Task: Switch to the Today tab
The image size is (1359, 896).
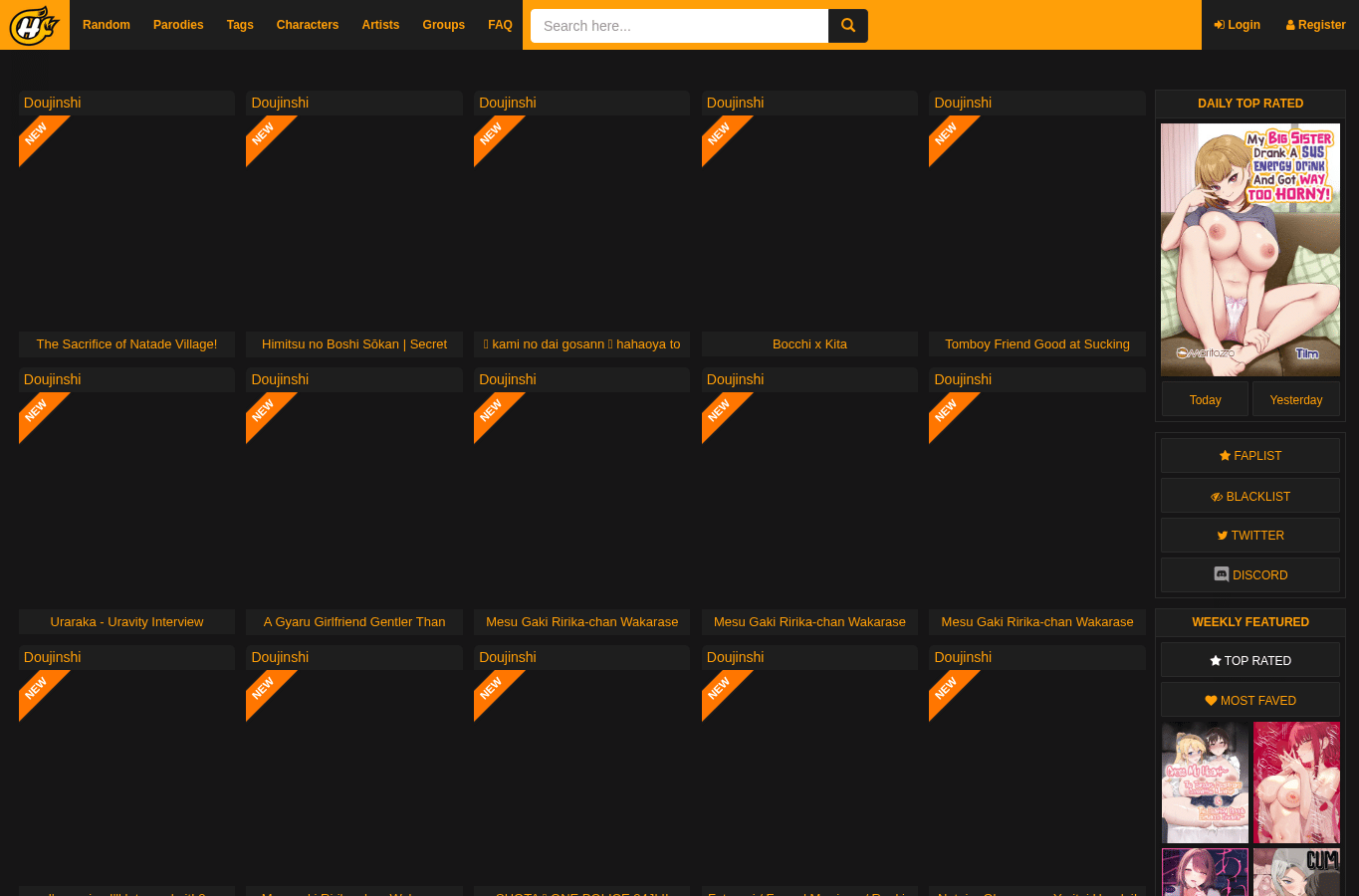Action: point(1205,399)
